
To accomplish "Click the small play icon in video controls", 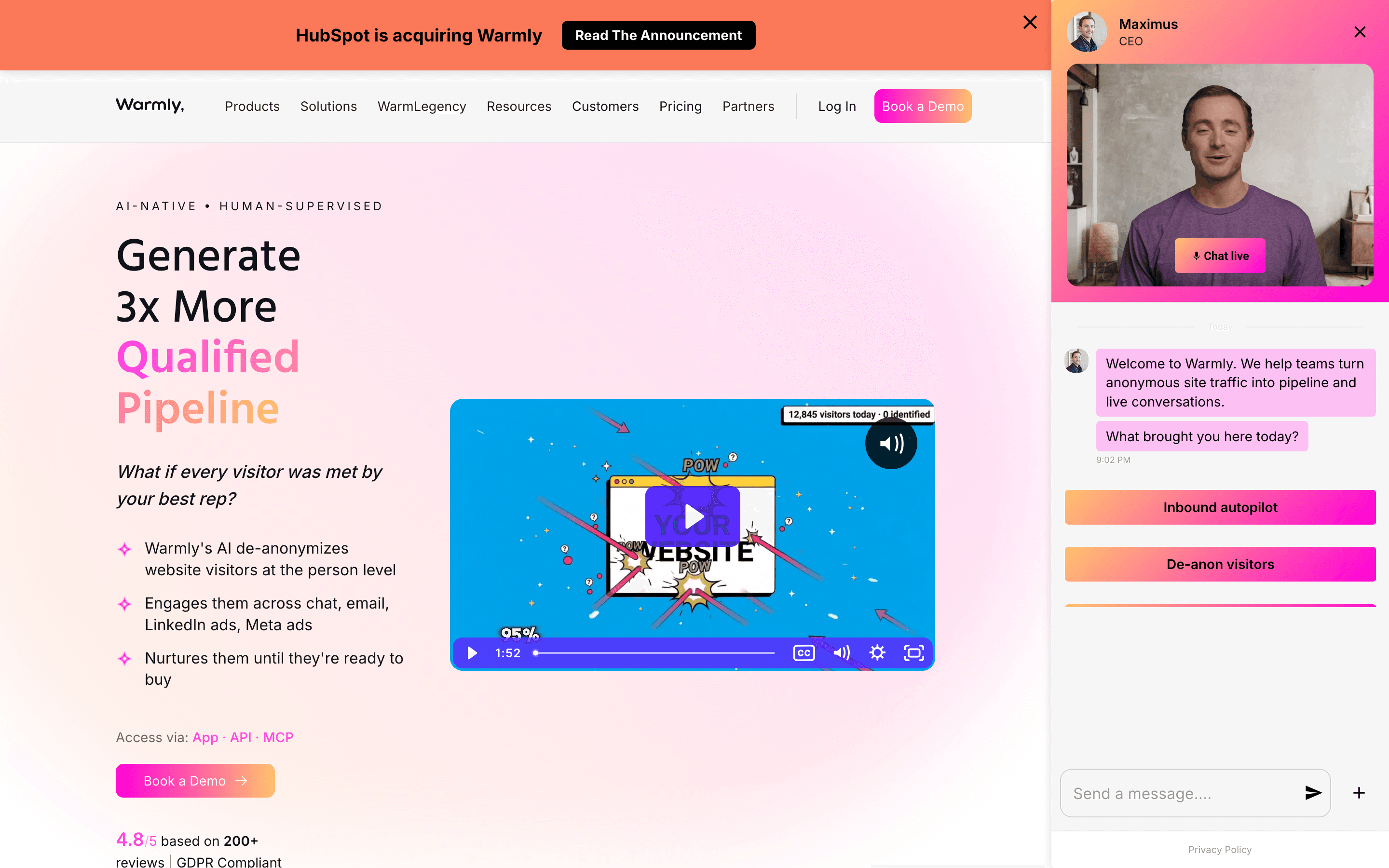I will 472,653.
